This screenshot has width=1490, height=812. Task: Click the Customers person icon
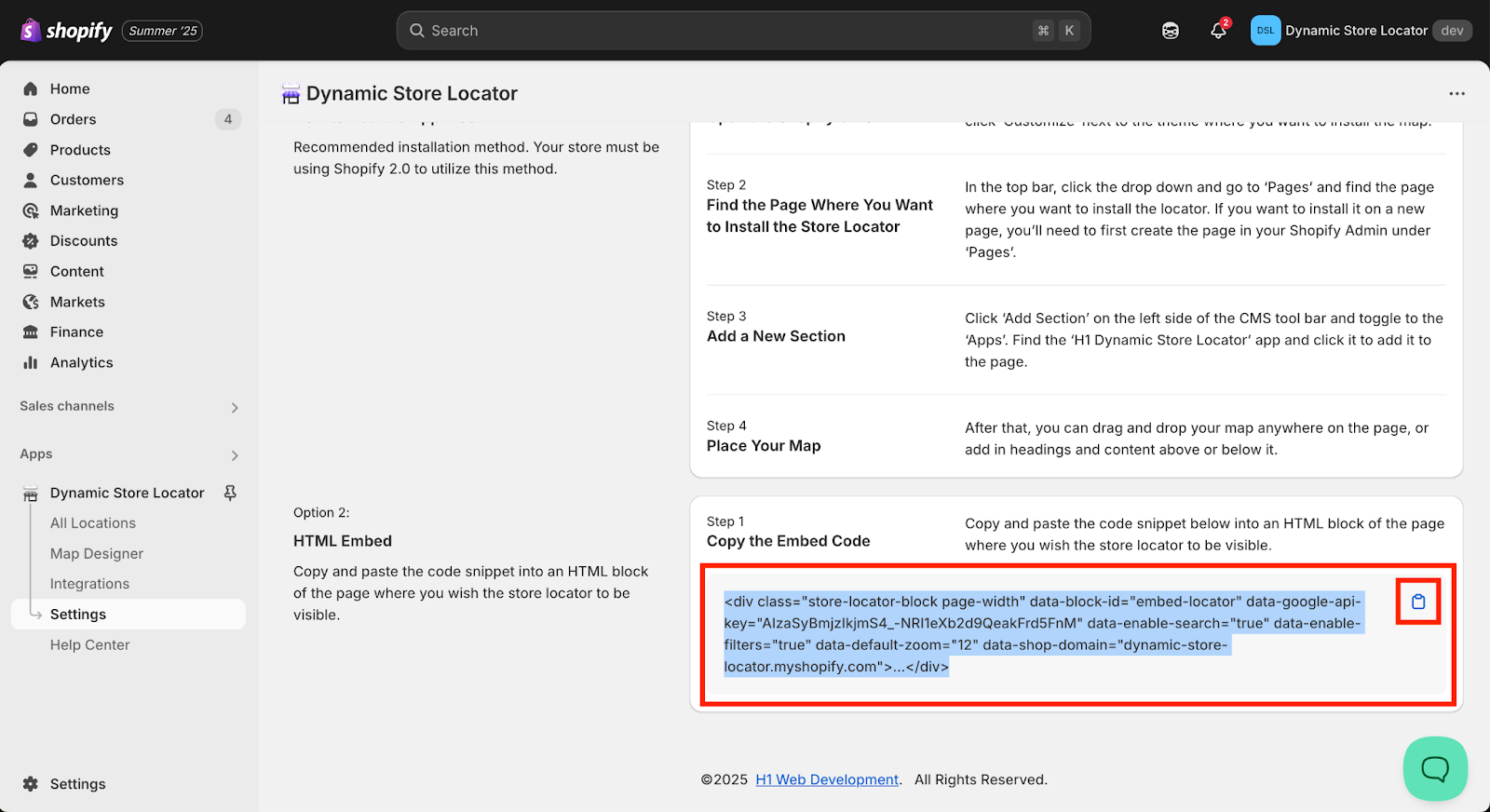31,180
